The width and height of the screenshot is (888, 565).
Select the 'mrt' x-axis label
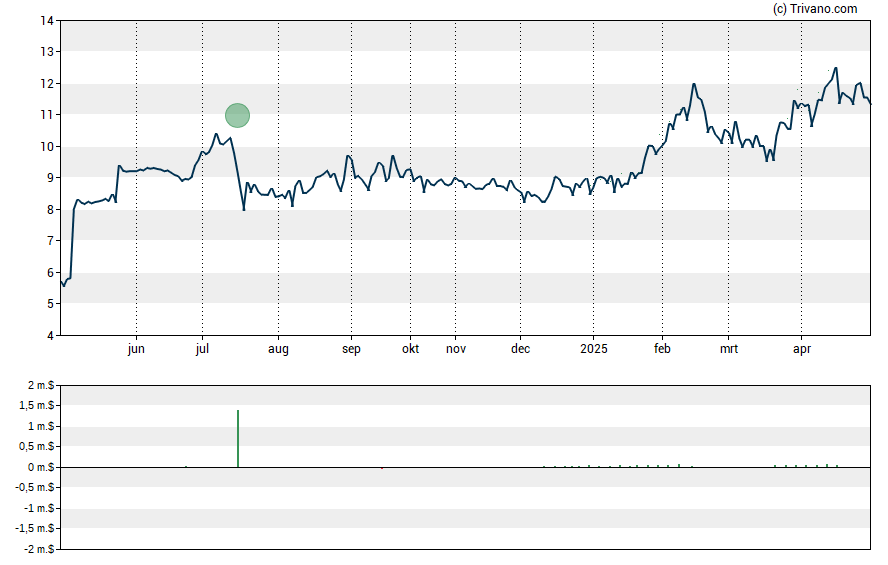pos(729,349)
